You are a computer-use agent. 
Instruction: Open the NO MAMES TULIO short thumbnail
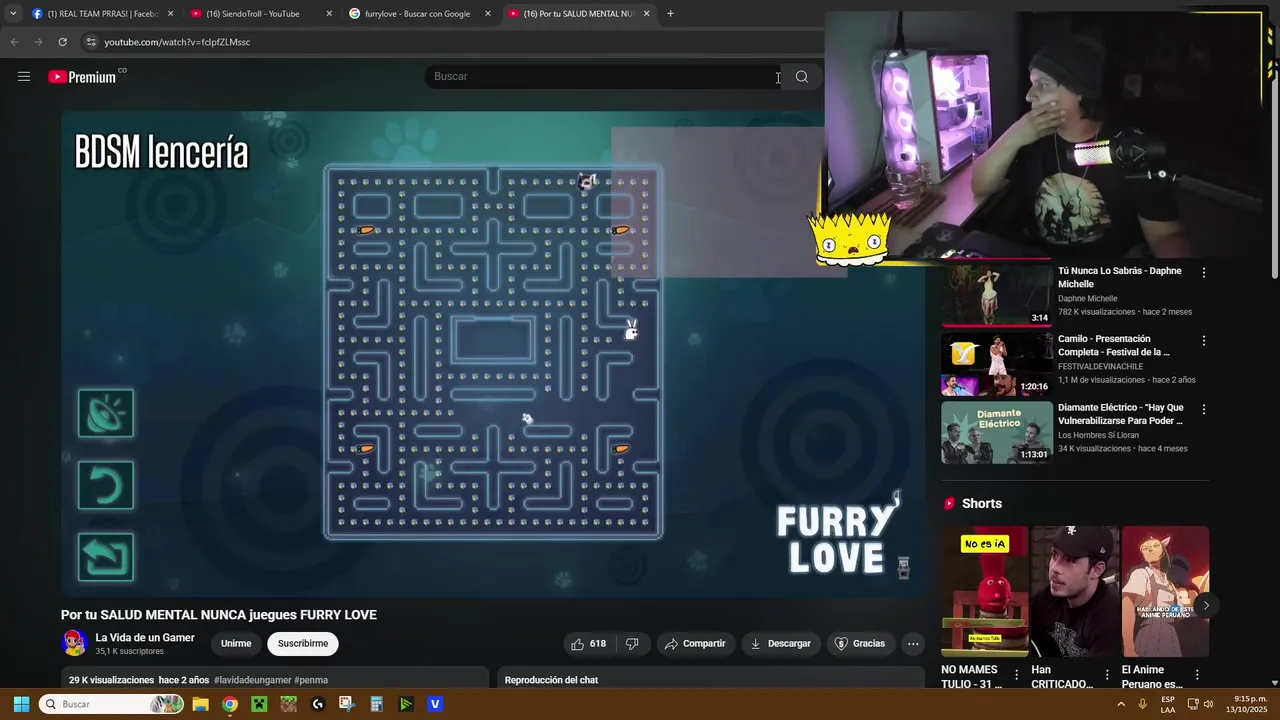(x=984, y=591)
